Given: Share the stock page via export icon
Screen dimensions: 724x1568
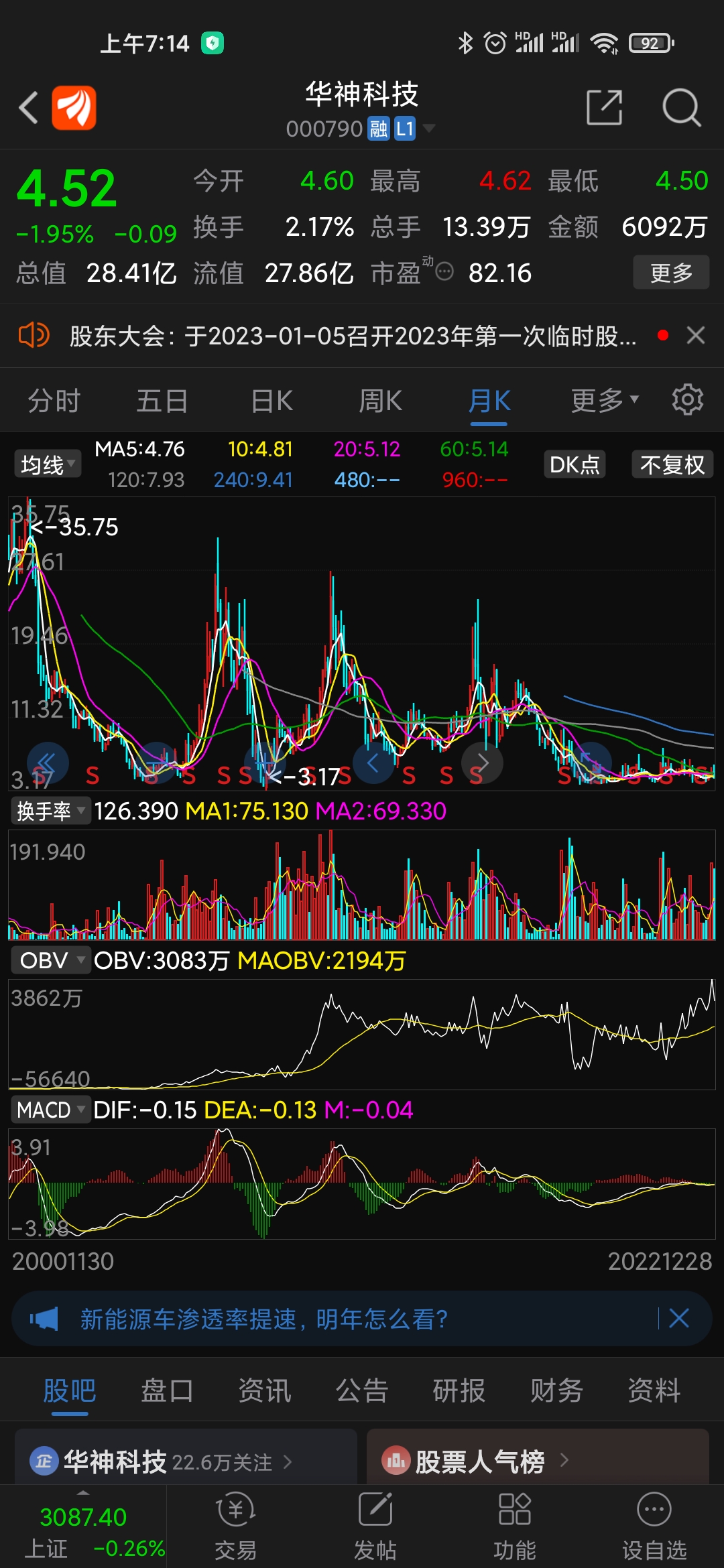Looking at the screenshot, I should pyautogui.click(x=605, y=107).
